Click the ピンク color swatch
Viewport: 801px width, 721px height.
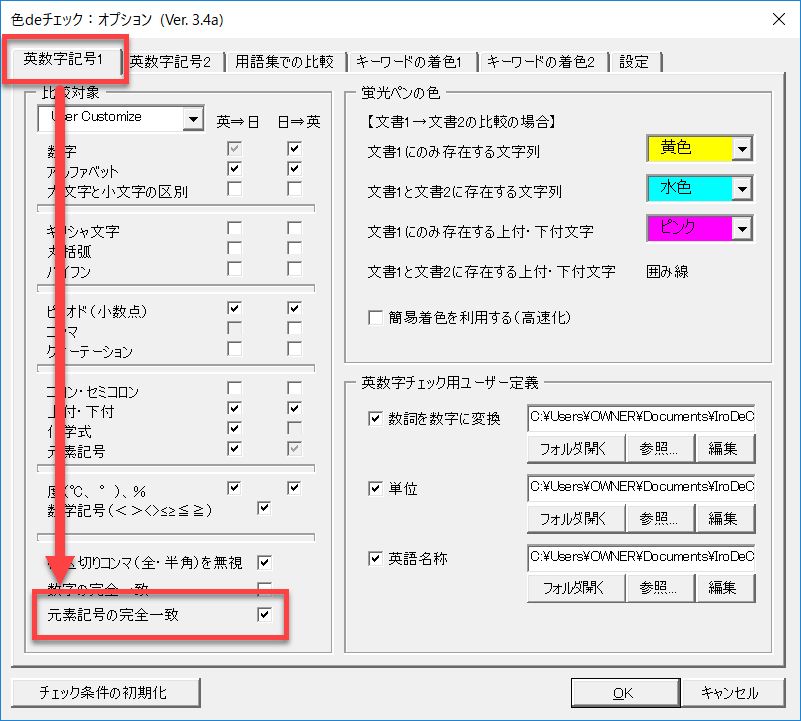coord(689,228)
